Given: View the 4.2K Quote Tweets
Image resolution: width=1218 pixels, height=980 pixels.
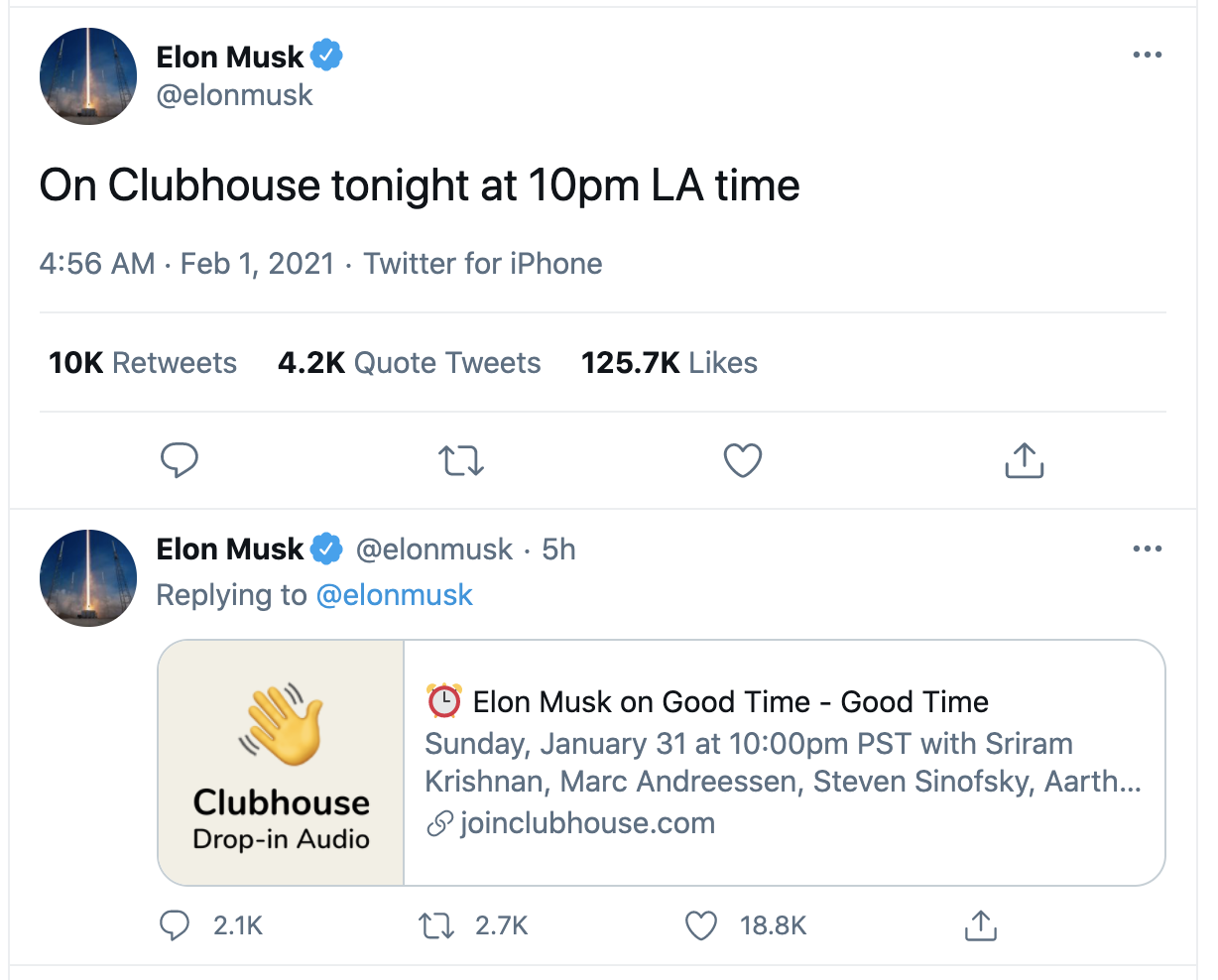Looking at the screenshot, I should [409, 363].
